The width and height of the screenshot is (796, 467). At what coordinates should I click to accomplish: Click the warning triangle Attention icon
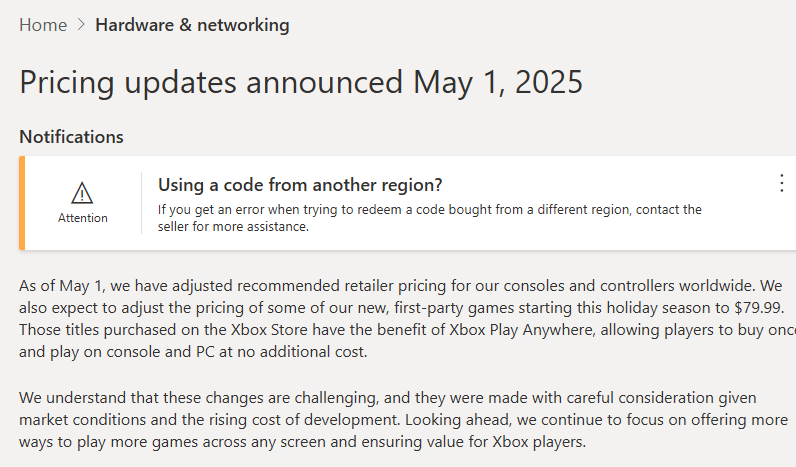point(82,193)
